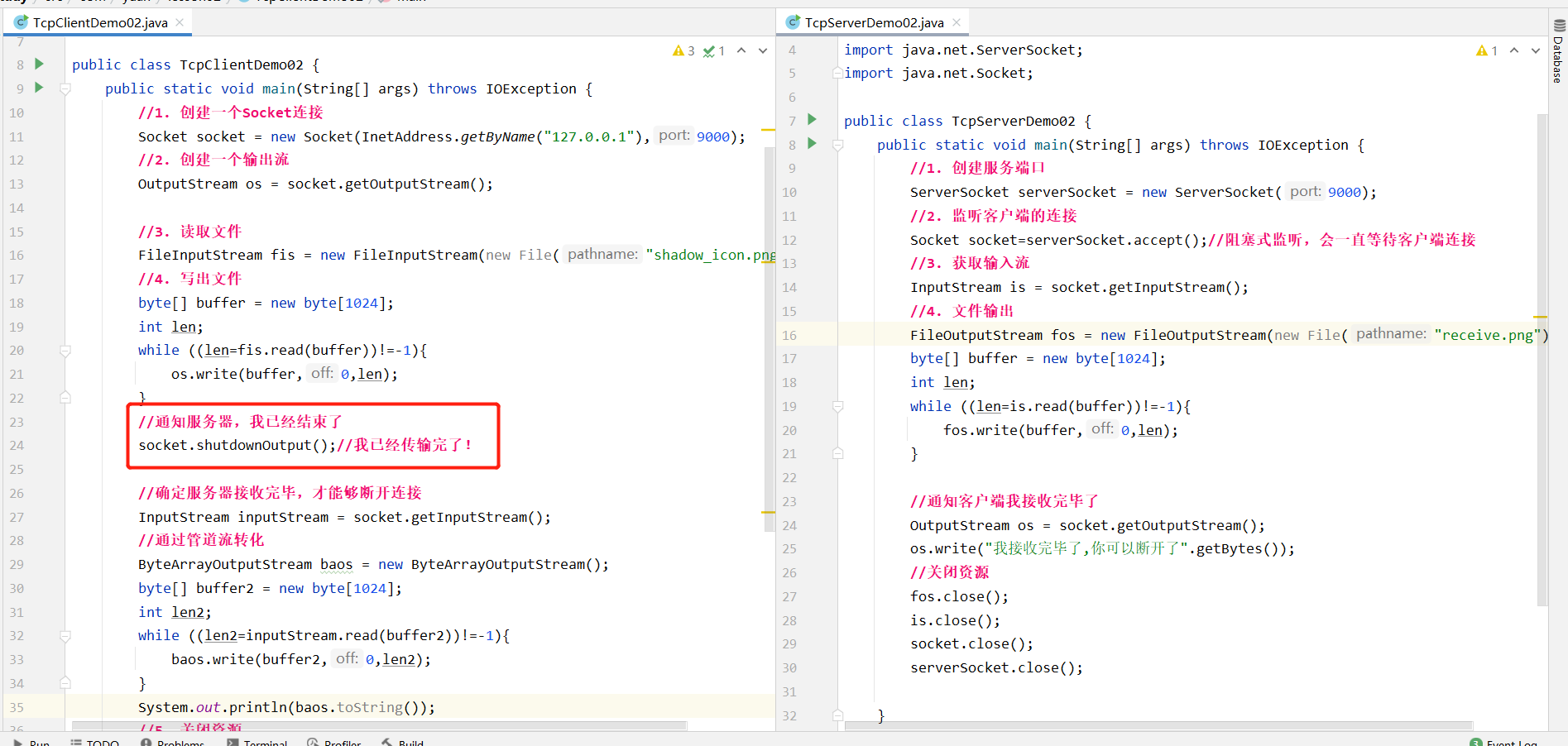
Task: Open the Problems tool window
Action: (172, 742)
